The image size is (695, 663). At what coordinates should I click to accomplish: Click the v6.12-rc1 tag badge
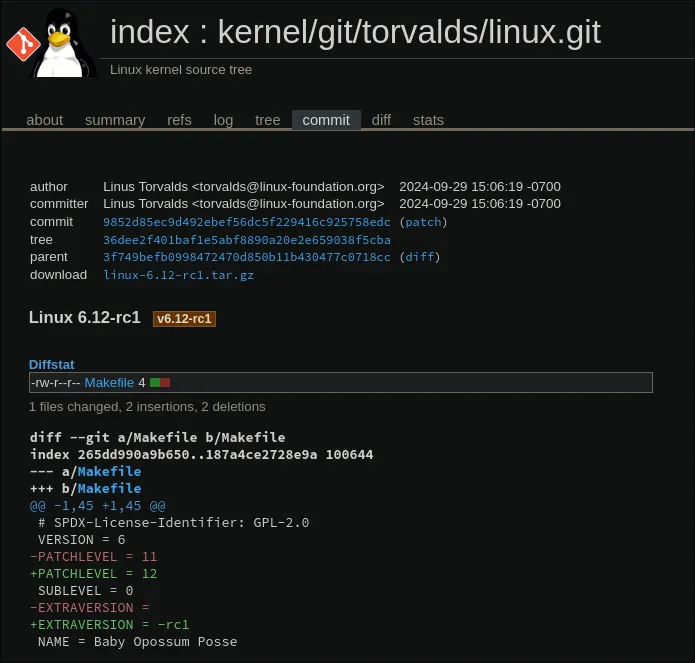coord(184,319)
